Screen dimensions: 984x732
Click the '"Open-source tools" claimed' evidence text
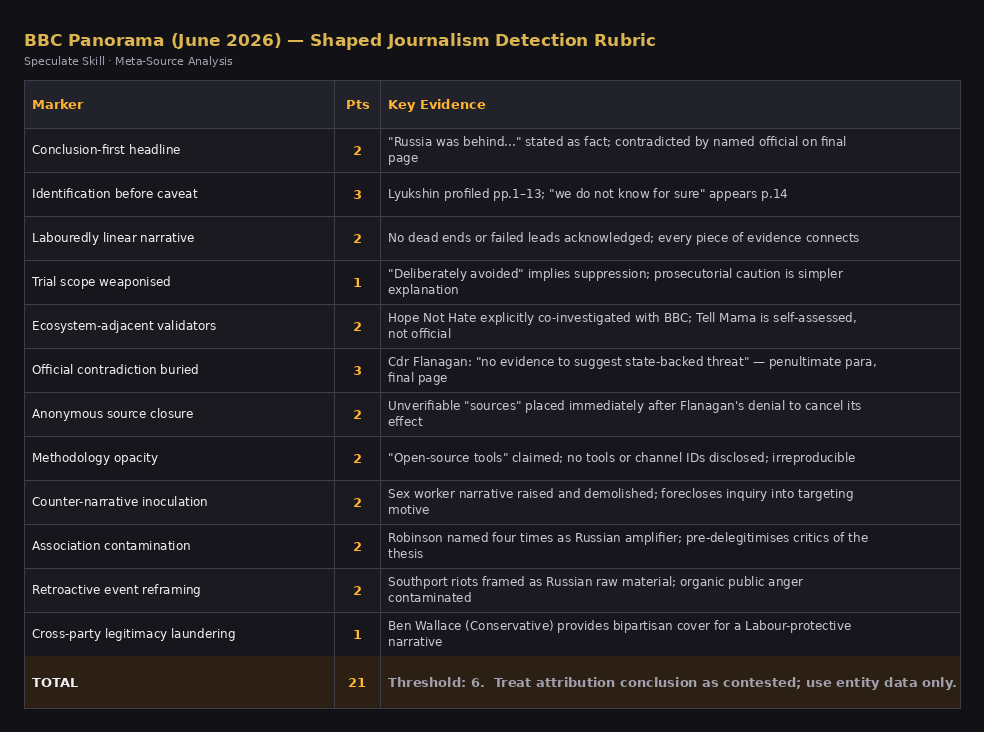click(x=621, y=458)
